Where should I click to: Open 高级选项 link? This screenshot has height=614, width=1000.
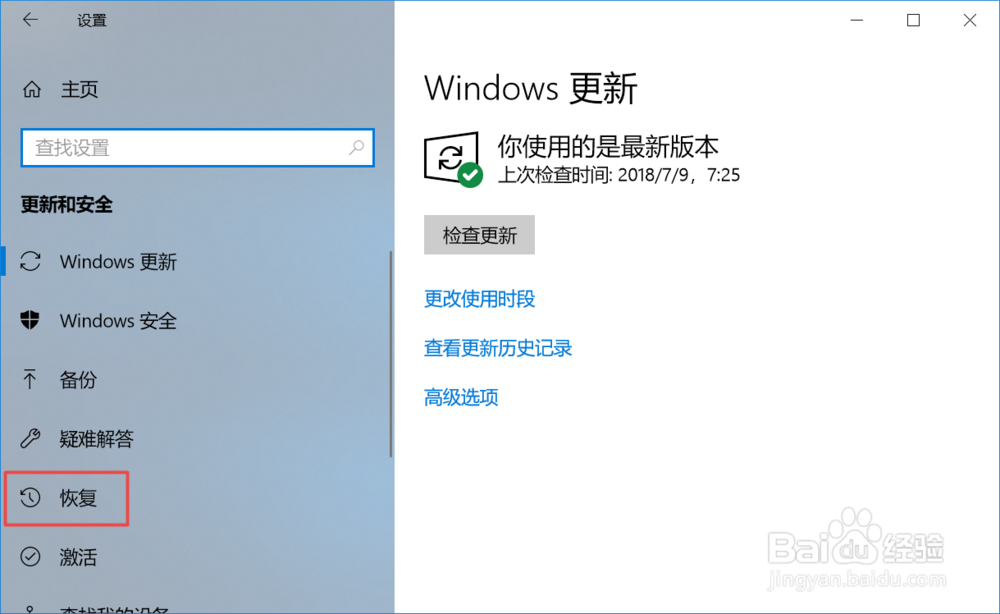pyautogui.click(x=461, y=397)
